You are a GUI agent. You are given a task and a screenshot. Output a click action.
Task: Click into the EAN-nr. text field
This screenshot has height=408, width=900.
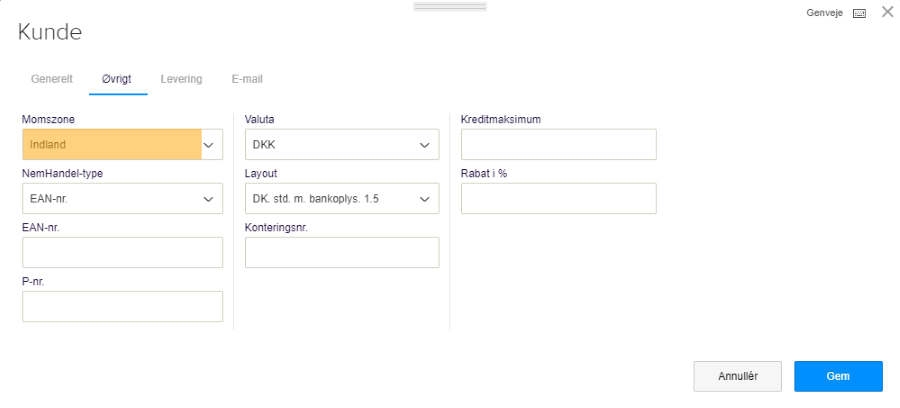click(122, 253)
